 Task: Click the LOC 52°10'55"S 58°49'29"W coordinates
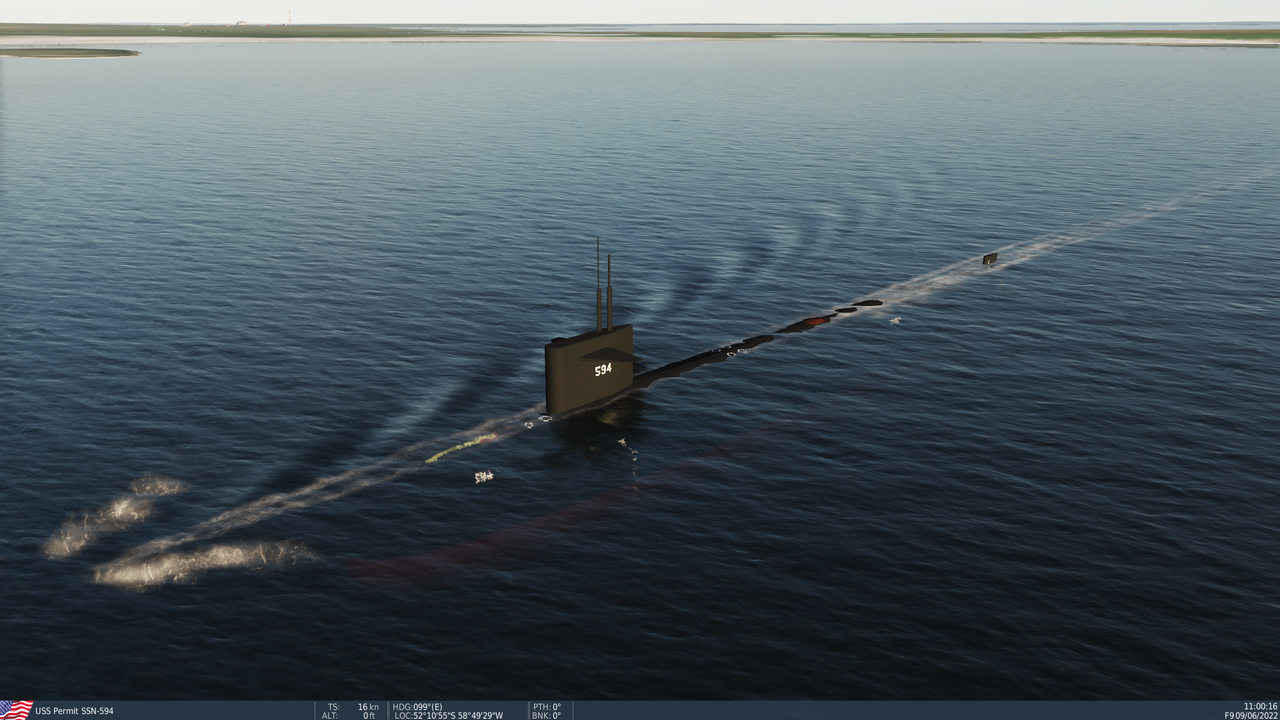click(448, 715)
